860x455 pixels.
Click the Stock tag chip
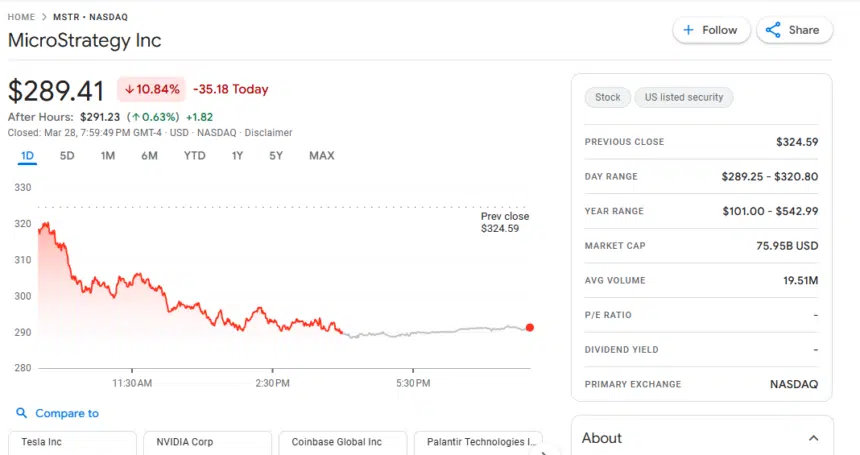[x=607, y=97]
